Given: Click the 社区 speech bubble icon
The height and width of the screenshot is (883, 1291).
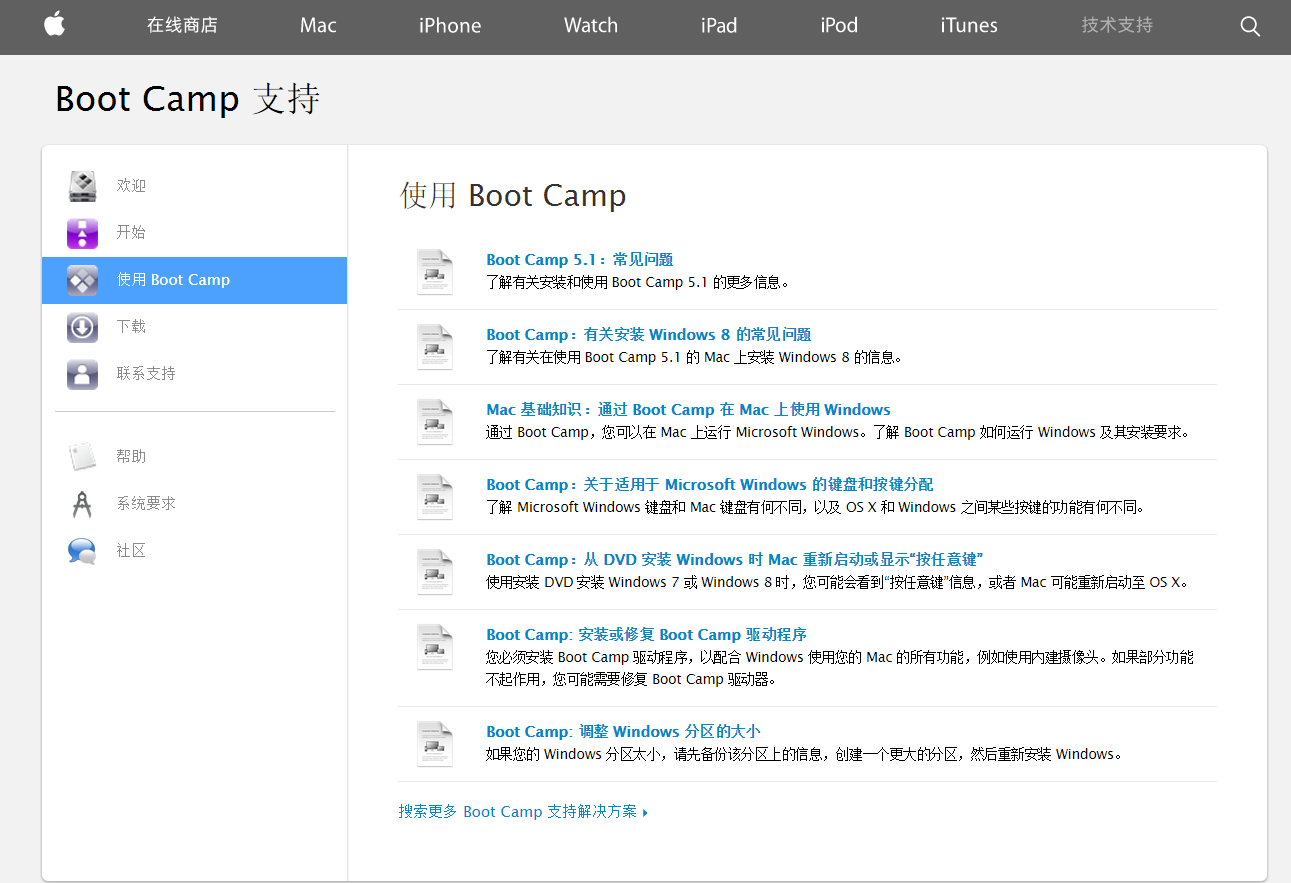Looking at the screenshot, I should (x=82, y=551).
